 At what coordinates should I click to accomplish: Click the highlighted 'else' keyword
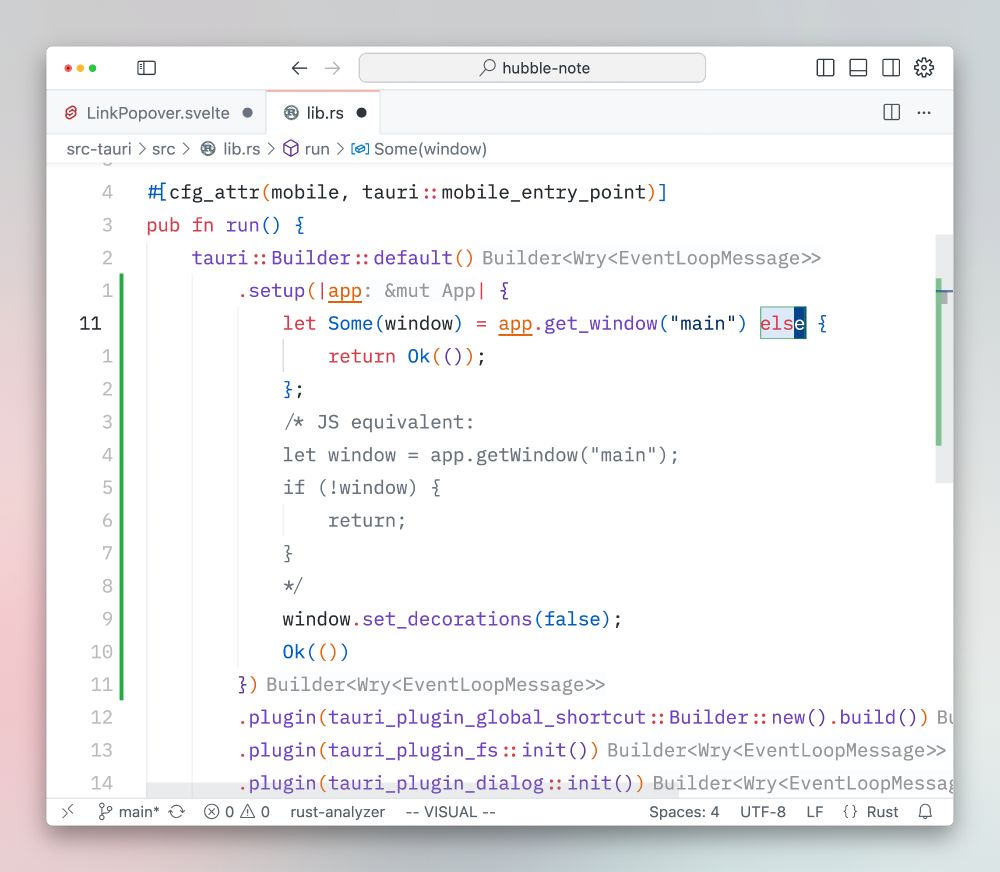[x=783, y=323]
